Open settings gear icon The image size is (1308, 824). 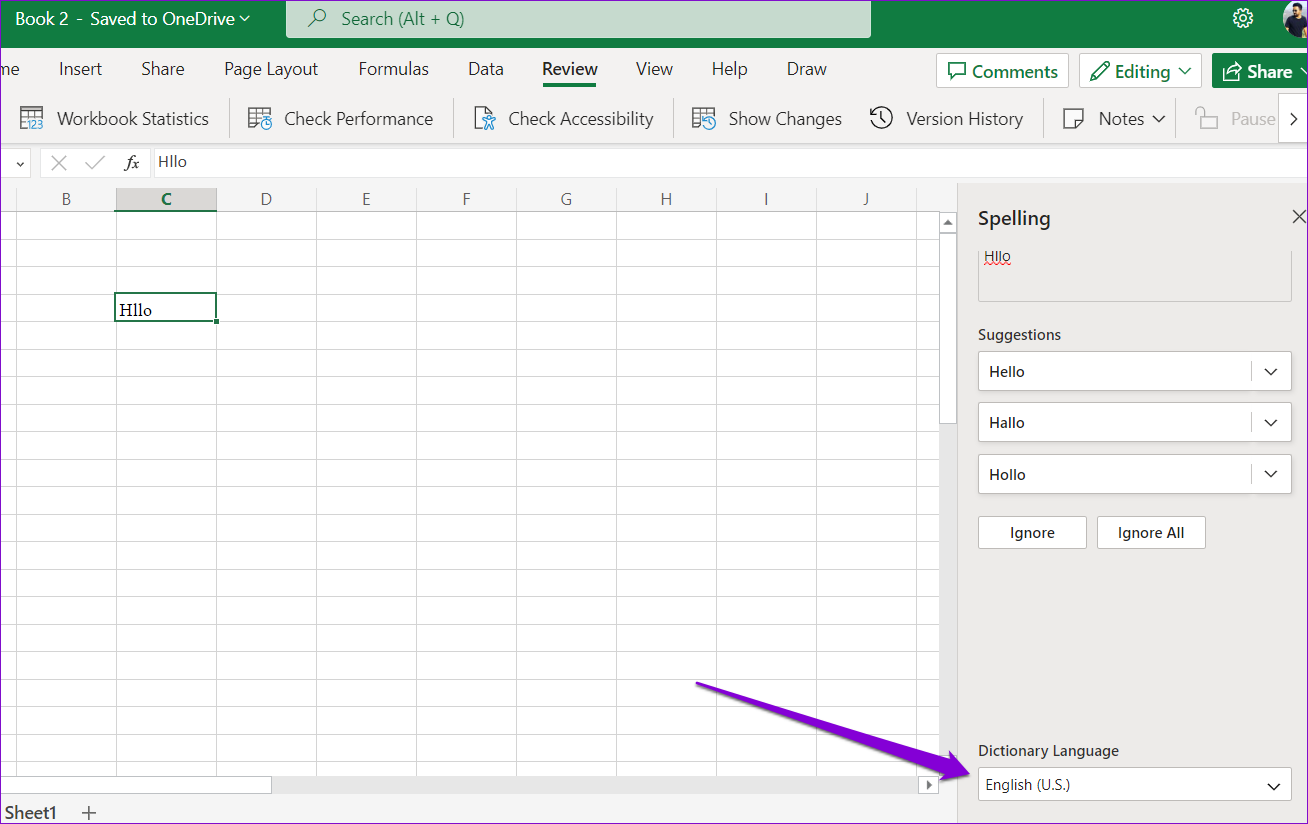pyautogui.click(x=1243, y=18)
